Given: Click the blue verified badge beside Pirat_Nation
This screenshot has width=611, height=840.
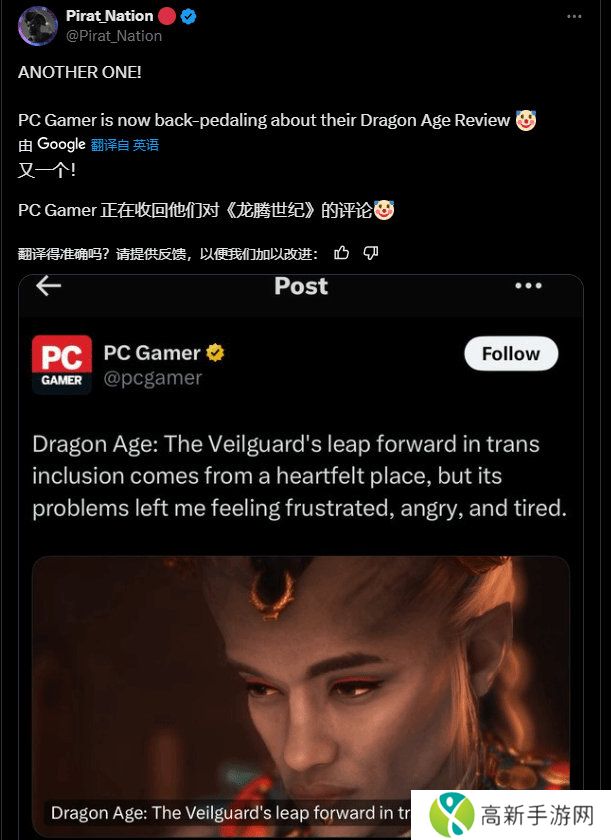Looking at the screenshot, I should (190, 16).
